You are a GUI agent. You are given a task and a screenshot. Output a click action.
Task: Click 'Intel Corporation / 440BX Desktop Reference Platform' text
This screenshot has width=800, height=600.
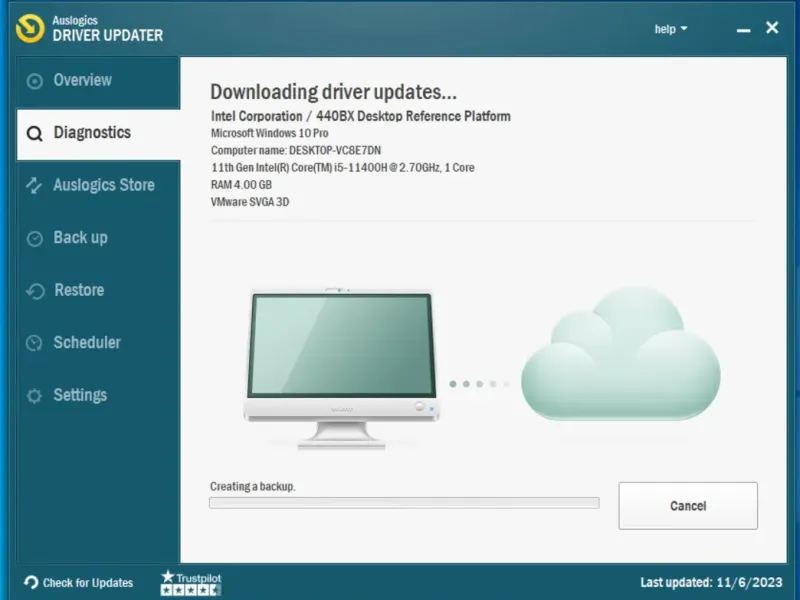tap(361, 116)
